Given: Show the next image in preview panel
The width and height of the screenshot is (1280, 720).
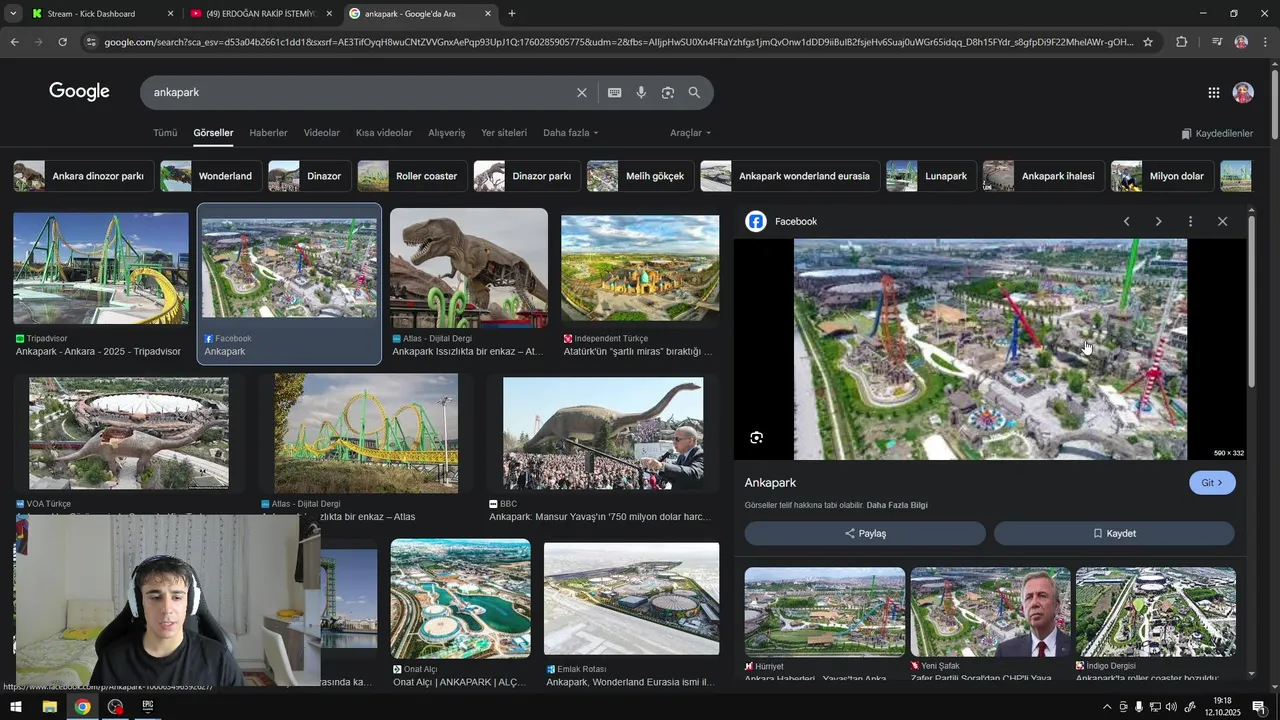Looking at the screenshot, I should click(x=1158, y=221).
